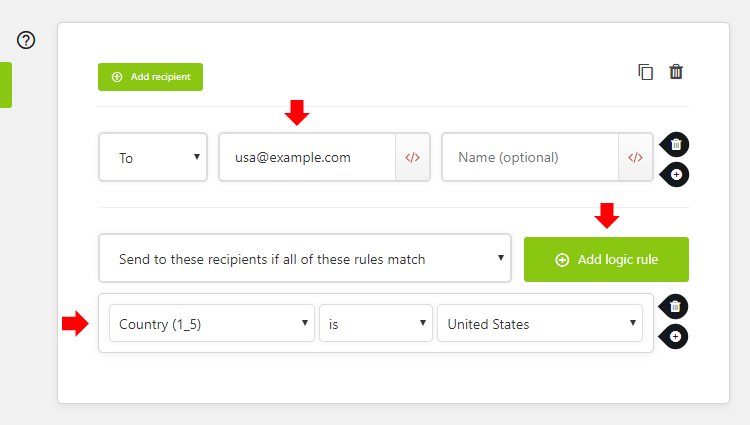Add another row below the usa@example.com recipient
This screenshot has height=425, width=750.
pyautogui.click(x=675, y=174)
